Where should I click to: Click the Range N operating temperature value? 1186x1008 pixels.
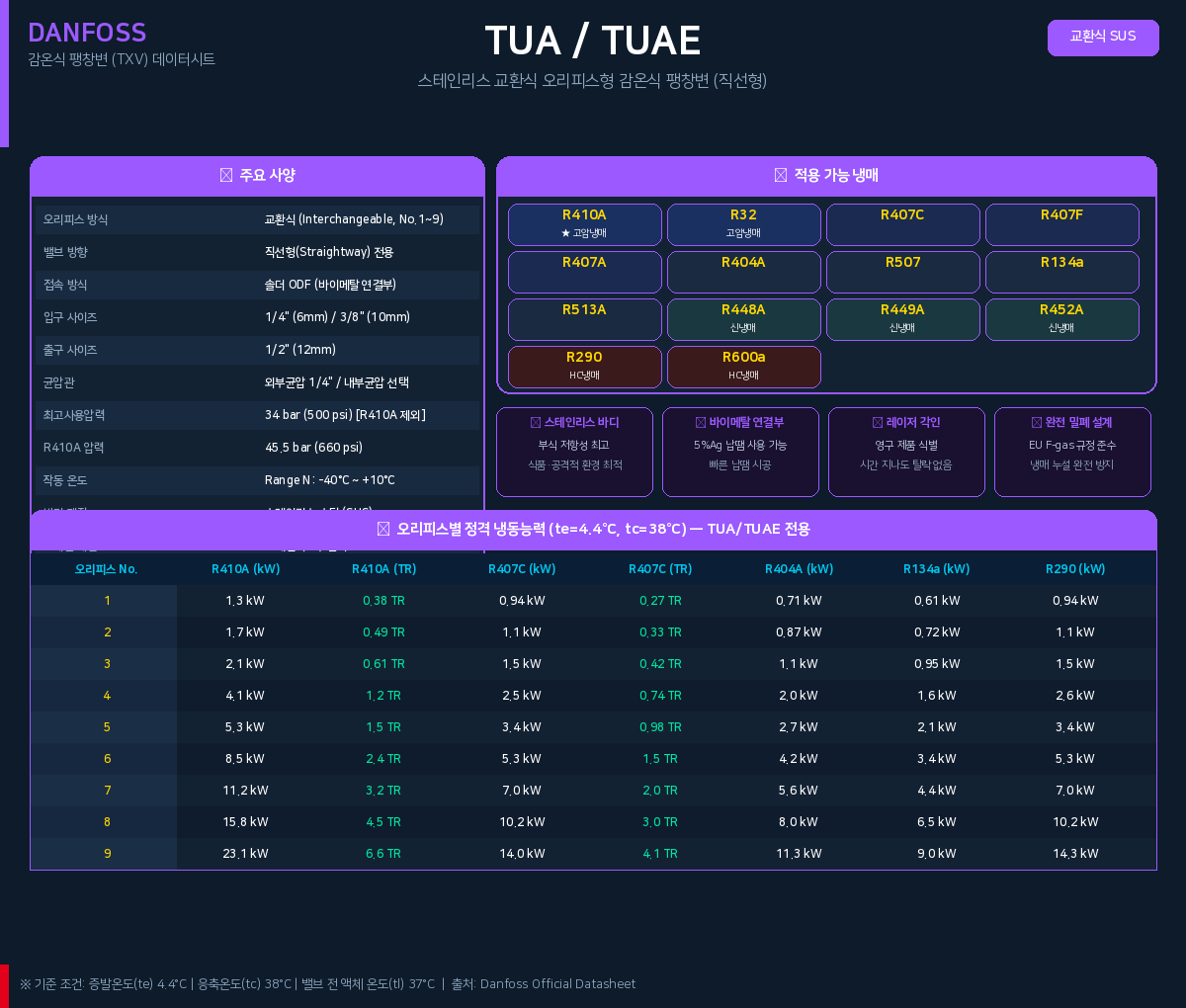(x=330, y=480)
